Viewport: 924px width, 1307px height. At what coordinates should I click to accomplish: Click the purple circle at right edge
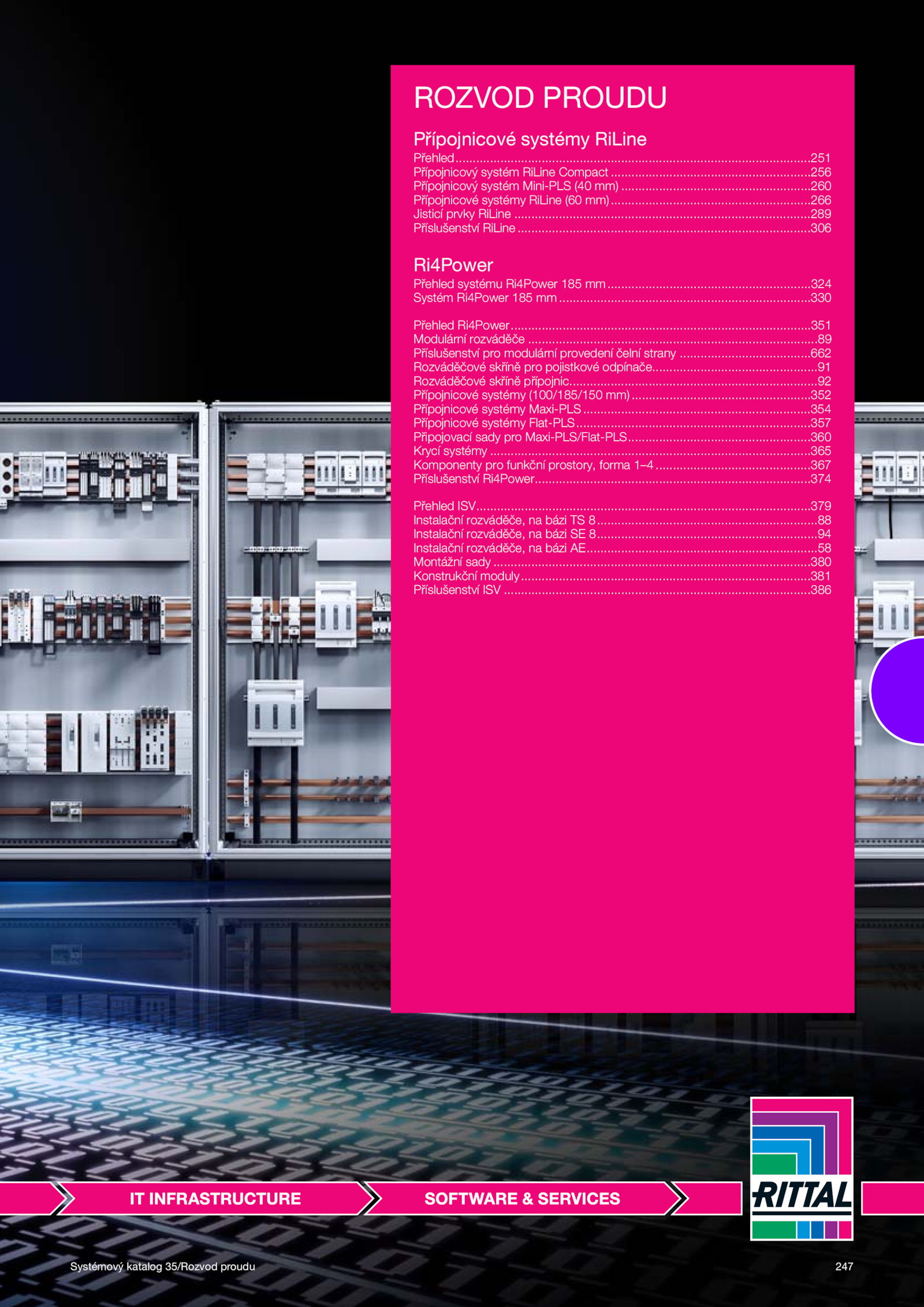point(898,691)
